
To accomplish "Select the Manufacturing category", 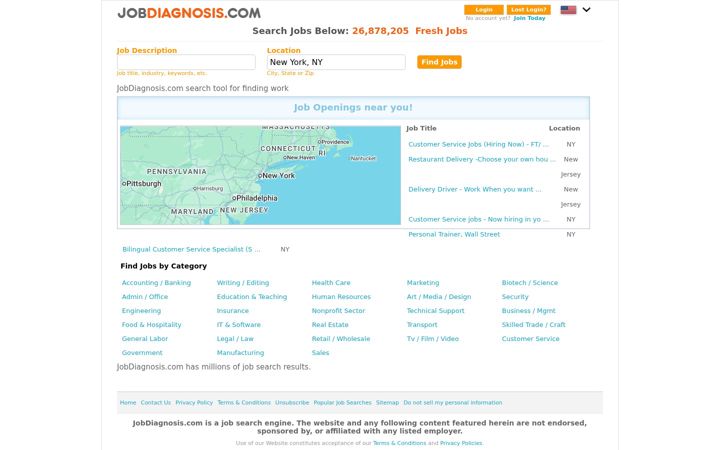I will (240, 353).
